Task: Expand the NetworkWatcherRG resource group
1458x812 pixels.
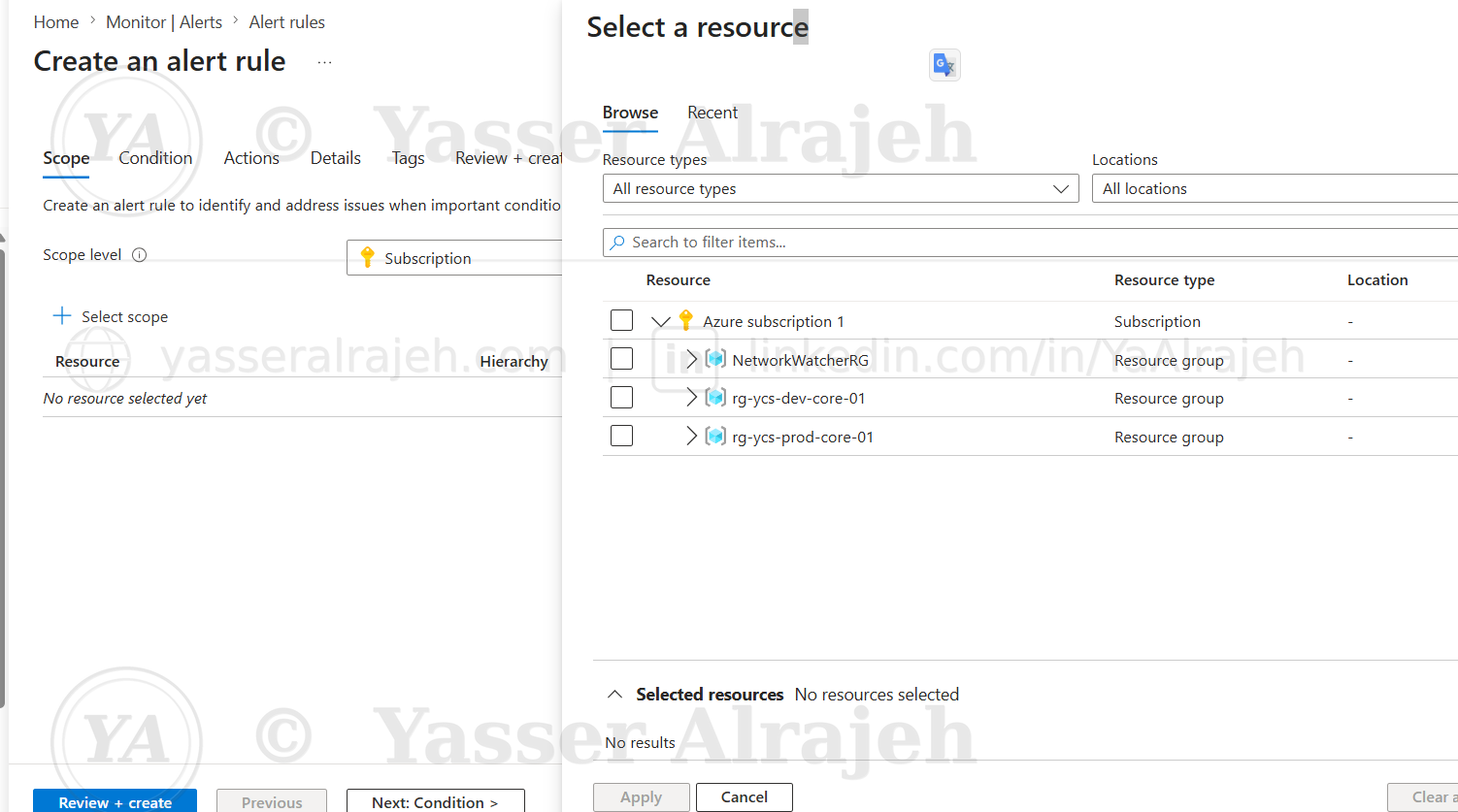Action: (691, 360)
